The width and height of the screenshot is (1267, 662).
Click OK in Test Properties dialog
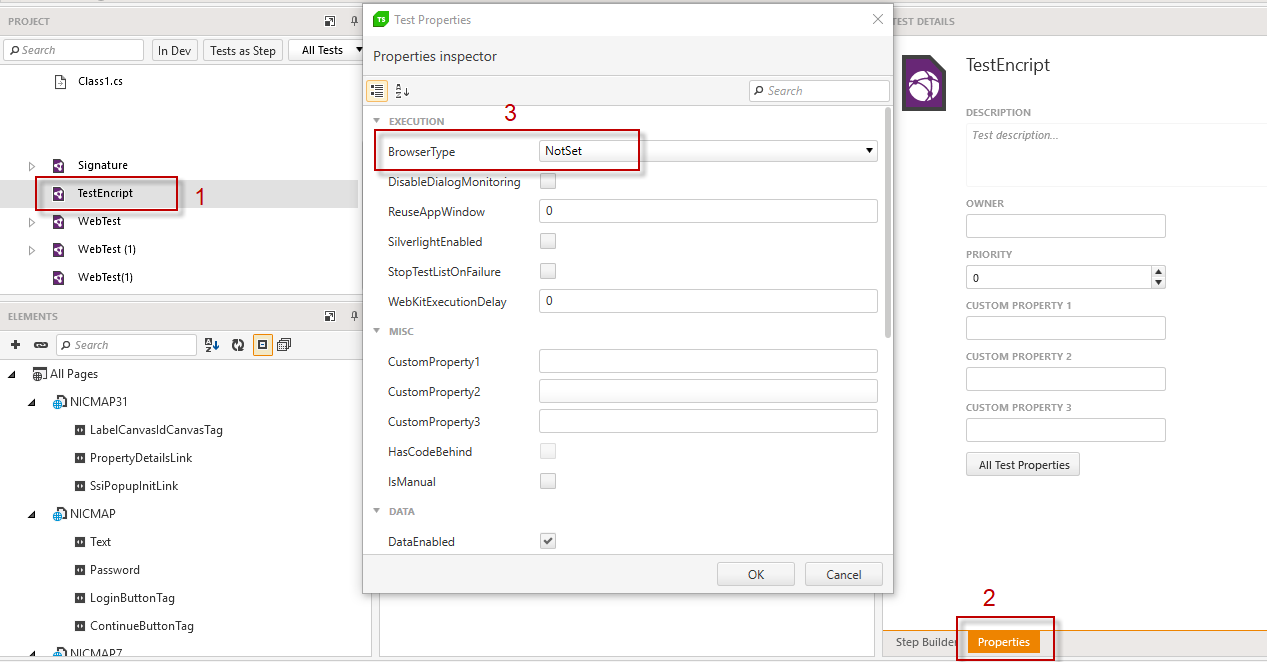(755, 574)
